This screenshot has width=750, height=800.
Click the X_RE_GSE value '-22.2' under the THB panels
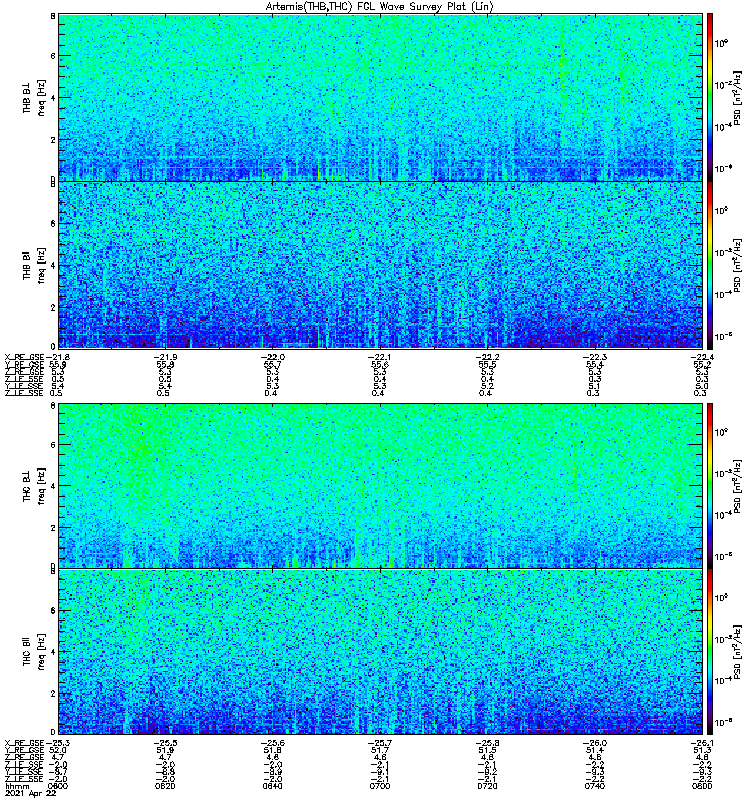point(487,358)
